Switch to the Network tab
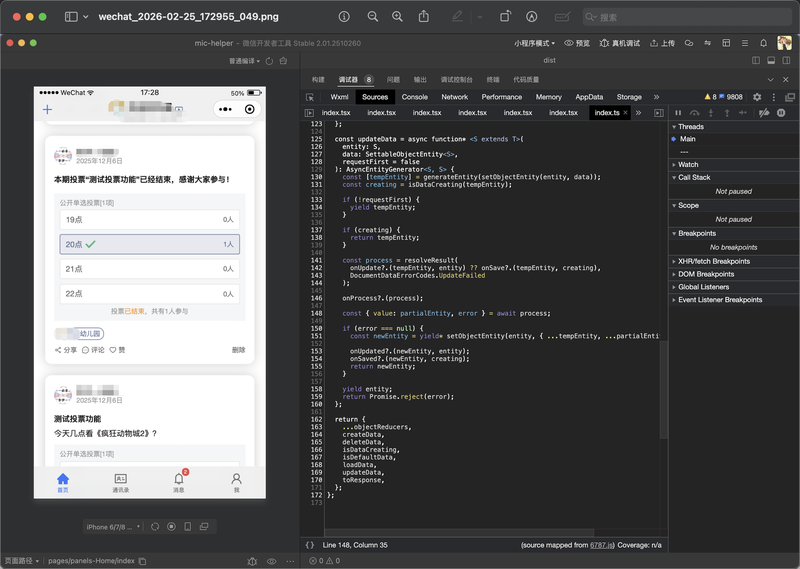 click(454, 97)
